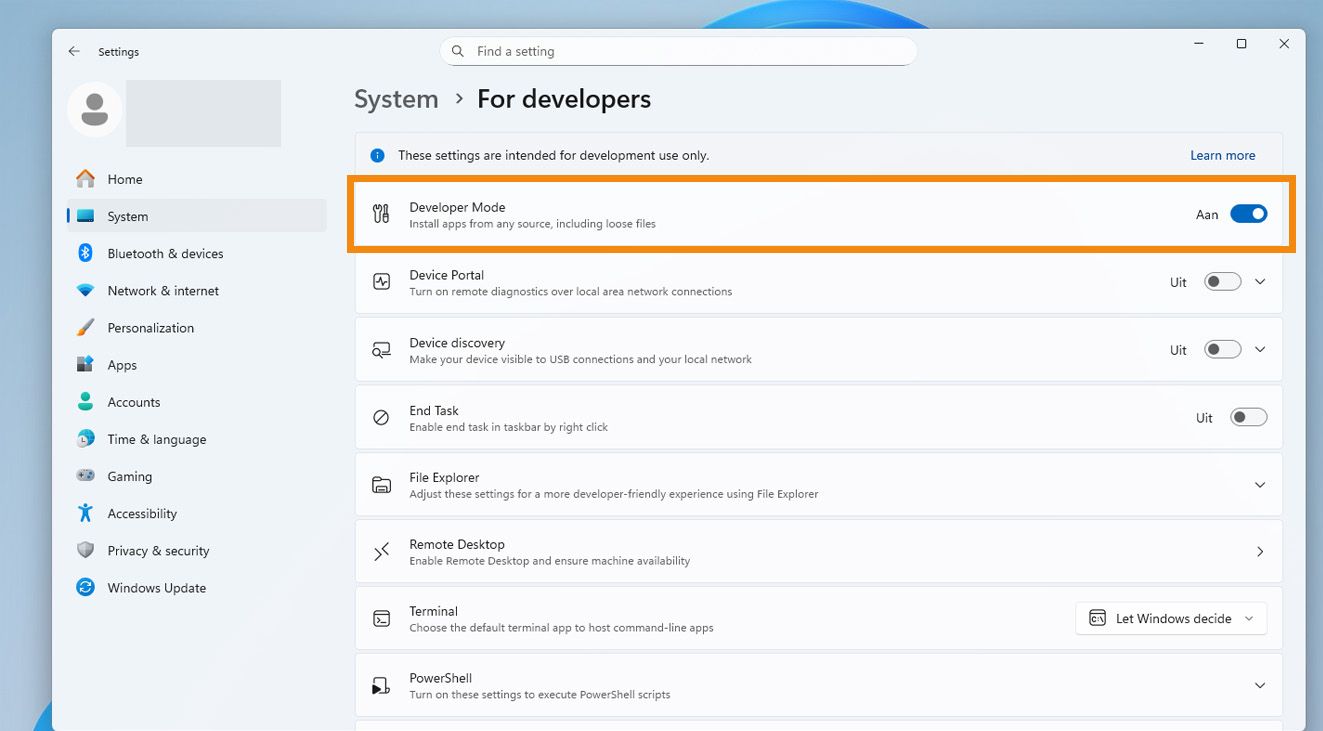
Task: Click the Accessibility sidebar entry
Action: (197, 513)
